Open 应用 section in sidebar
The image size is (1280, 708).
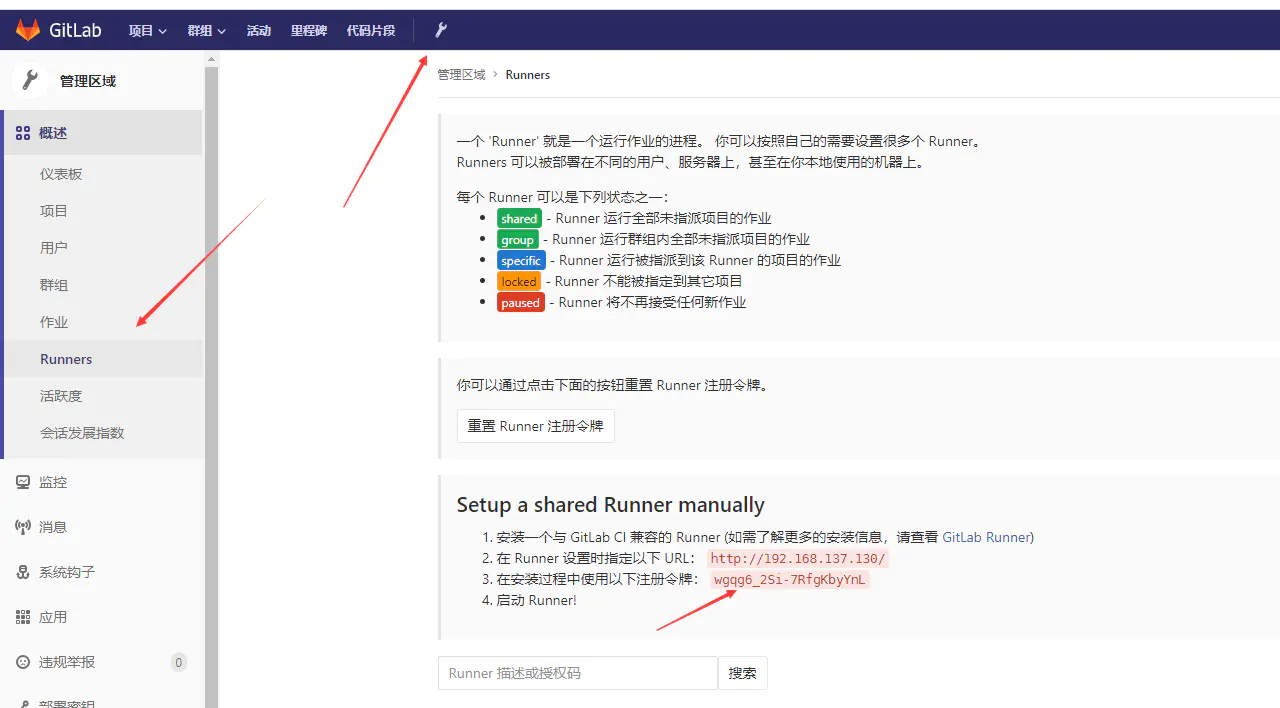[53, 617]
